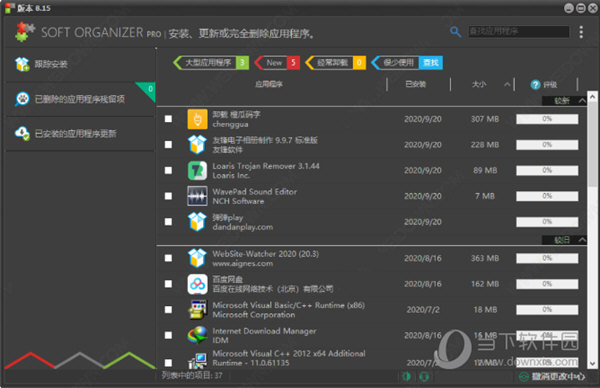Screen dimensions: 600x388
Task: Click the Internet Download Manager name text
Action: (x=264, y=331)
